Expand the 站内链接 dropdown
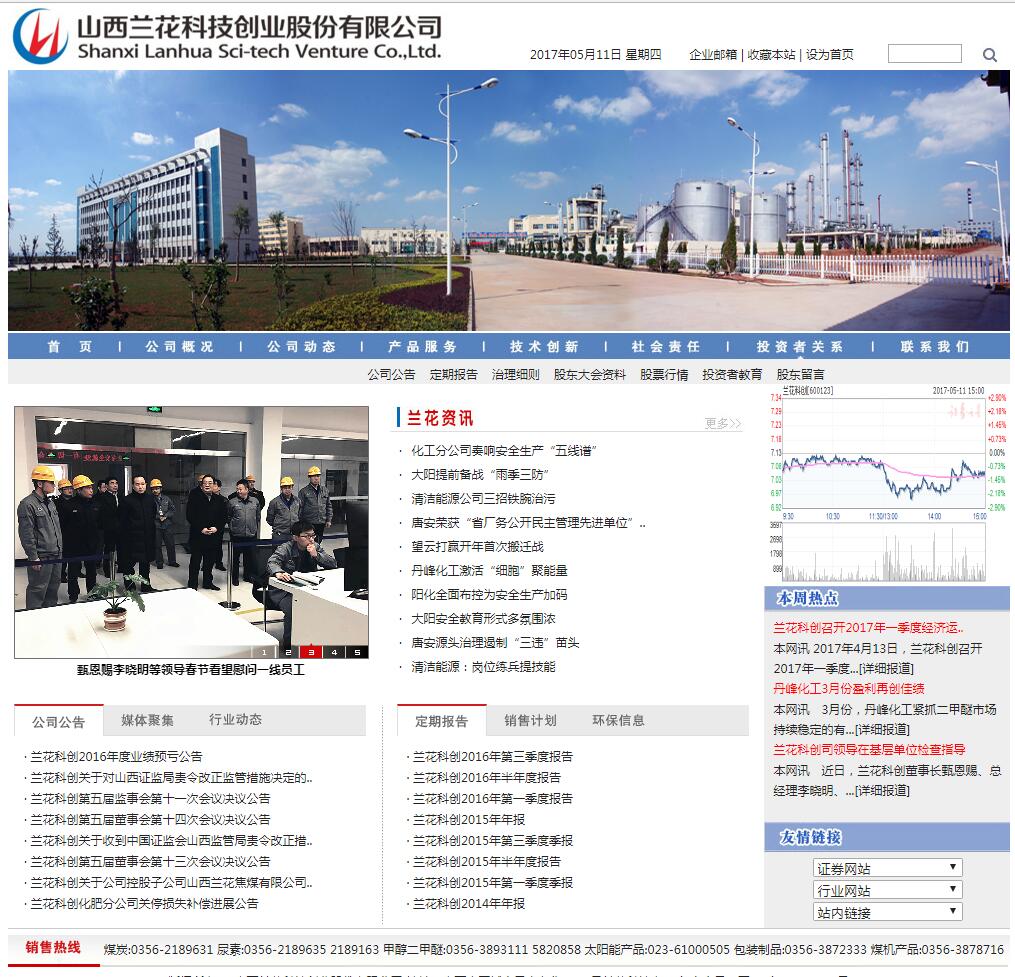The width and height of the screenshot is (1015, 977). [x=887, y=912]
